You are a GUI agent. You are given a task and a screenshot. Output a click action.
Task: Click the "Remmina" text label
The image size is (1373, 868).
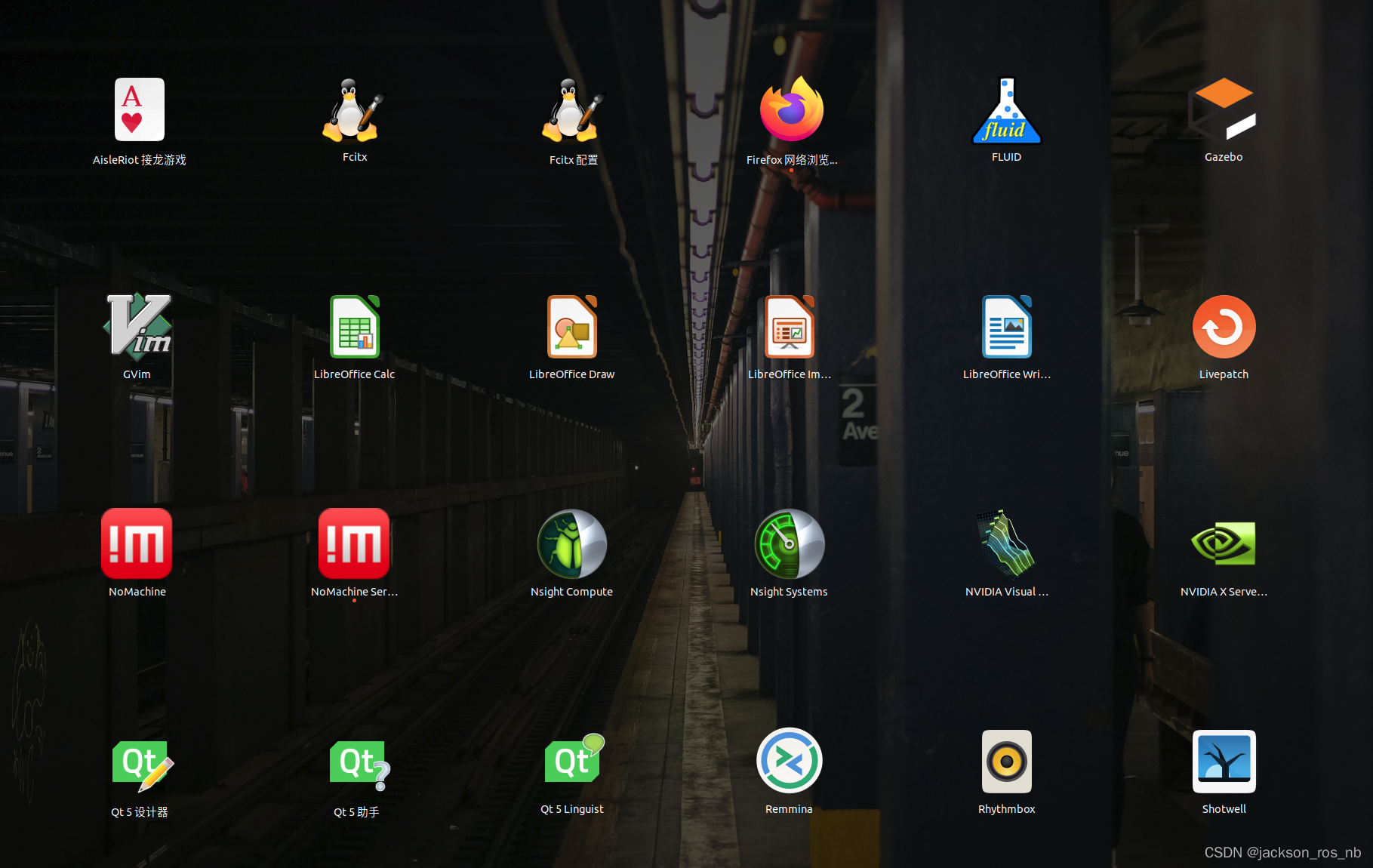point(789,809)
